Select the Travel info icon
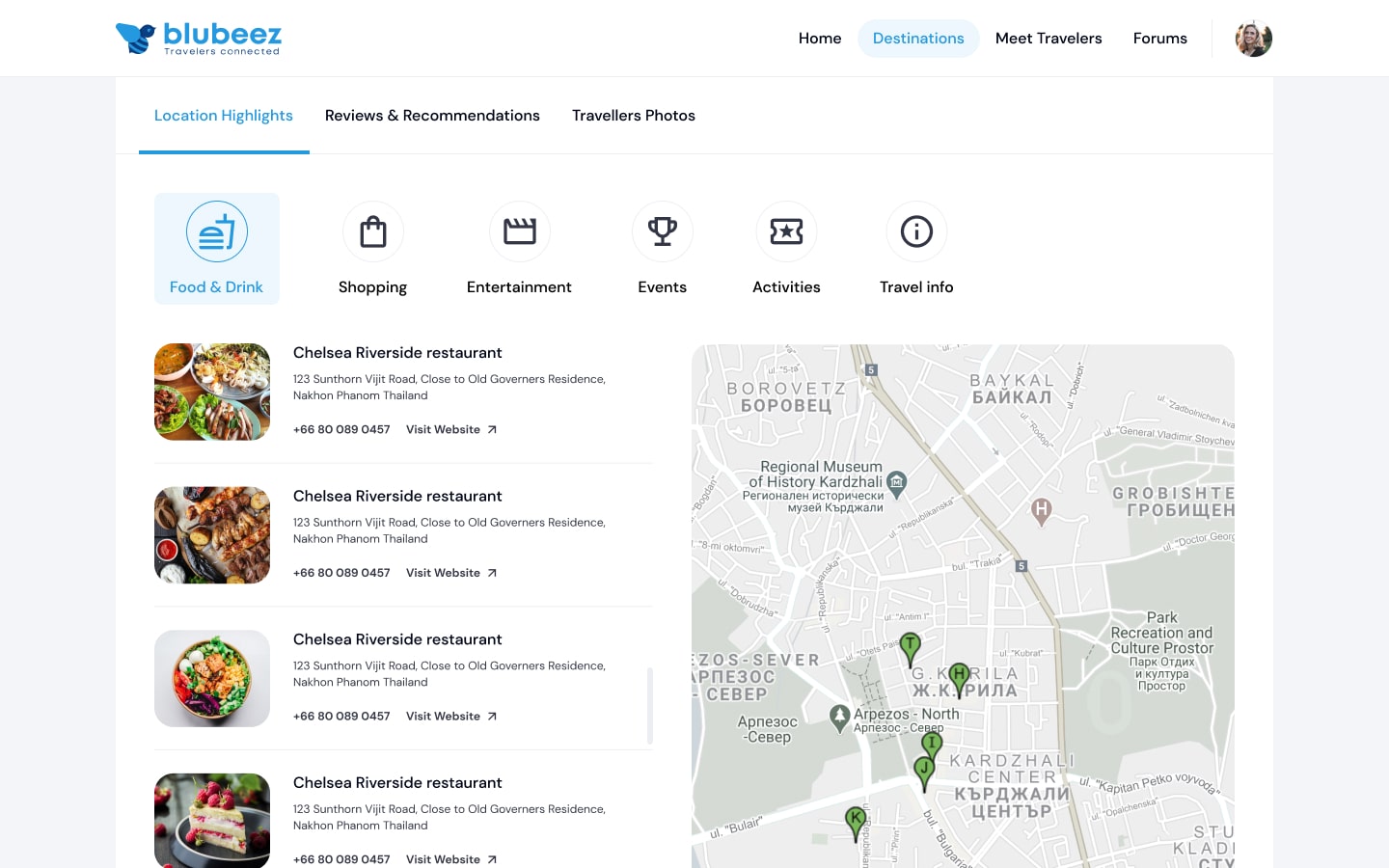 [x=916, y=231]
